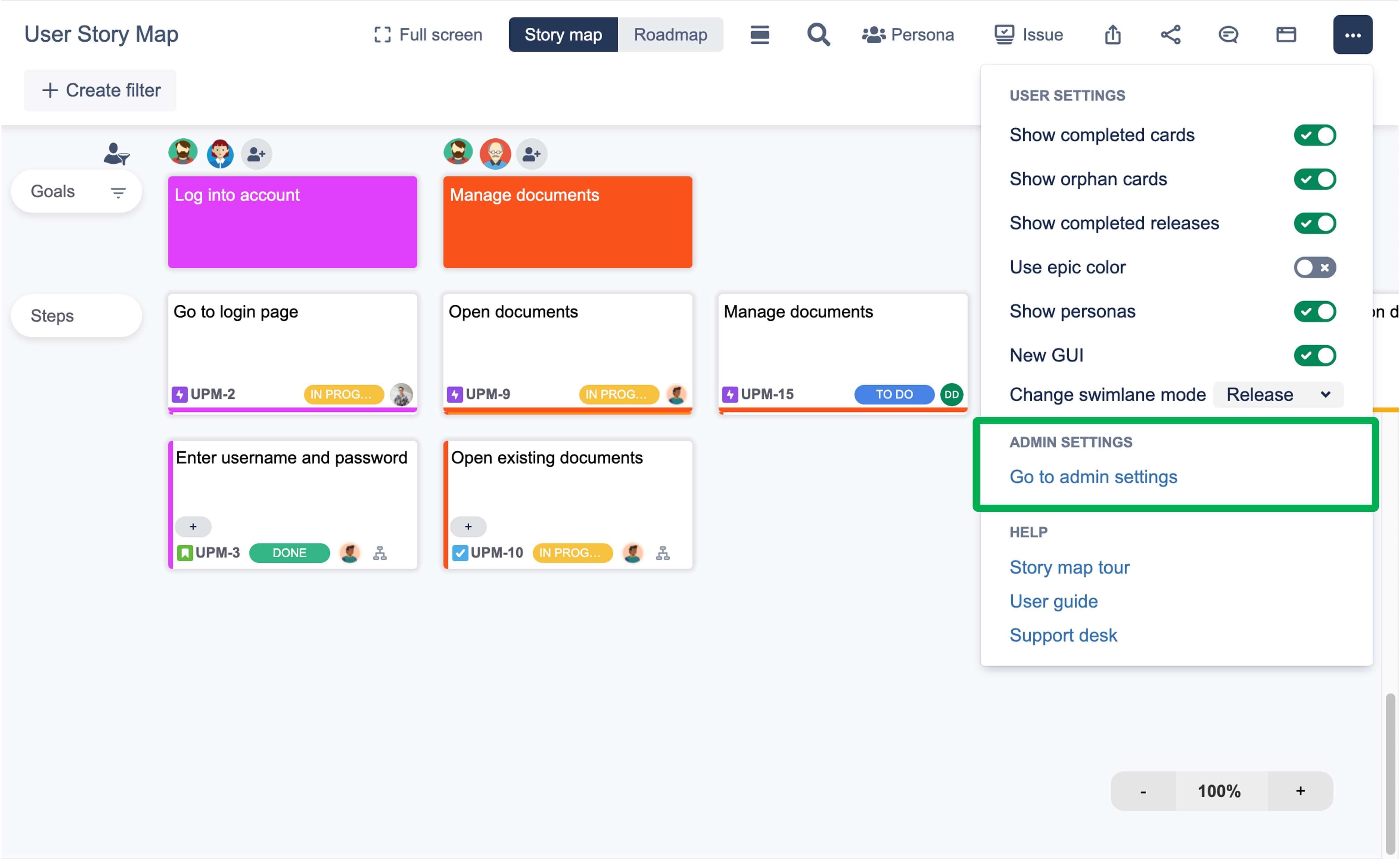This screenshot has height=859, width=1400.
Task: Expand the plus button on UPM-3 card
Action: point(193,527)
